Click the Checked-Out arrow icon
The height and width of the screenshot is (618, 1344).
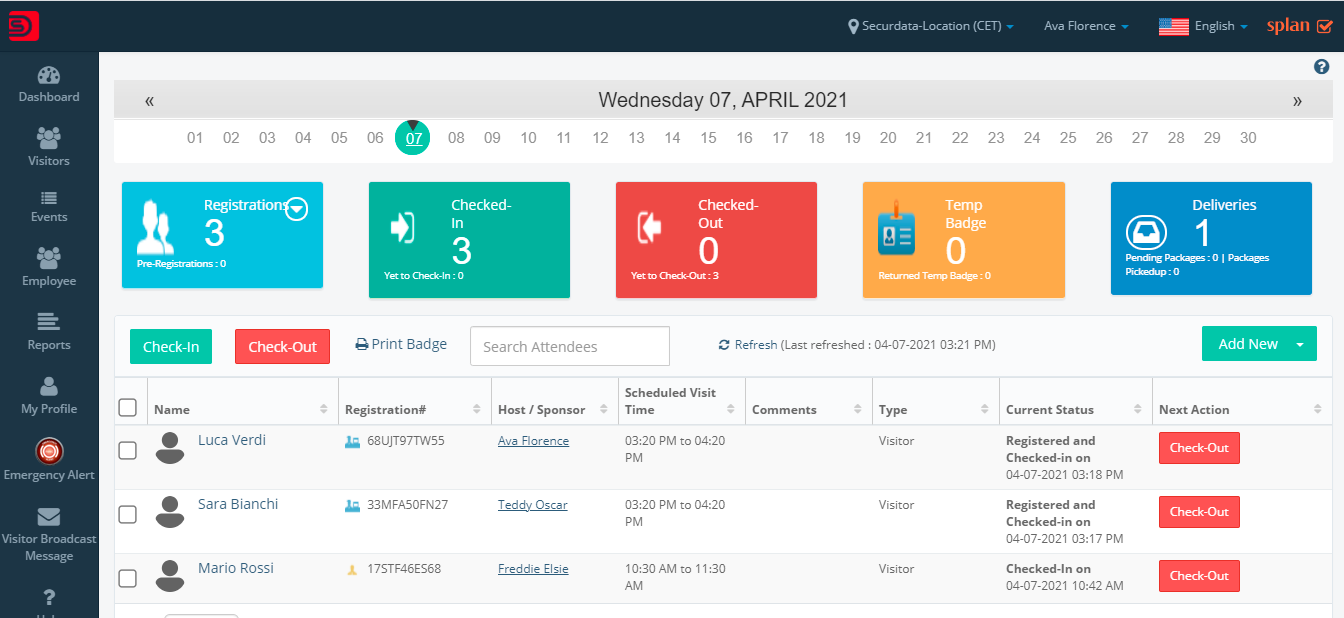point(649,228)
